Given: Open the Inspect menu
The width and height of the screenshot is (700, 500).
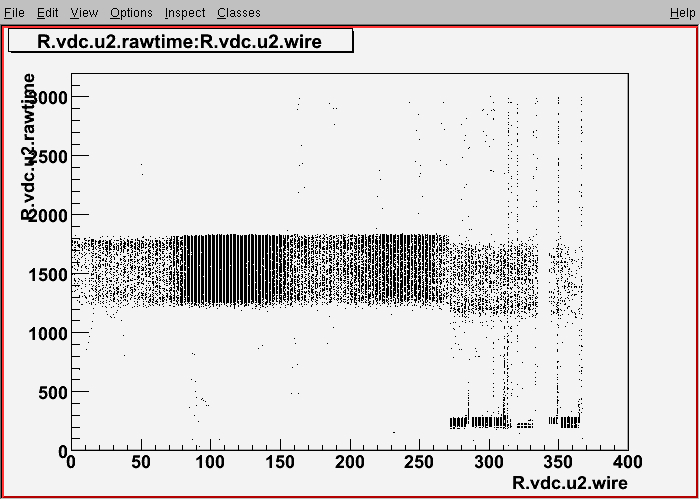Looking at the screenshot, I should pos(185,13).
